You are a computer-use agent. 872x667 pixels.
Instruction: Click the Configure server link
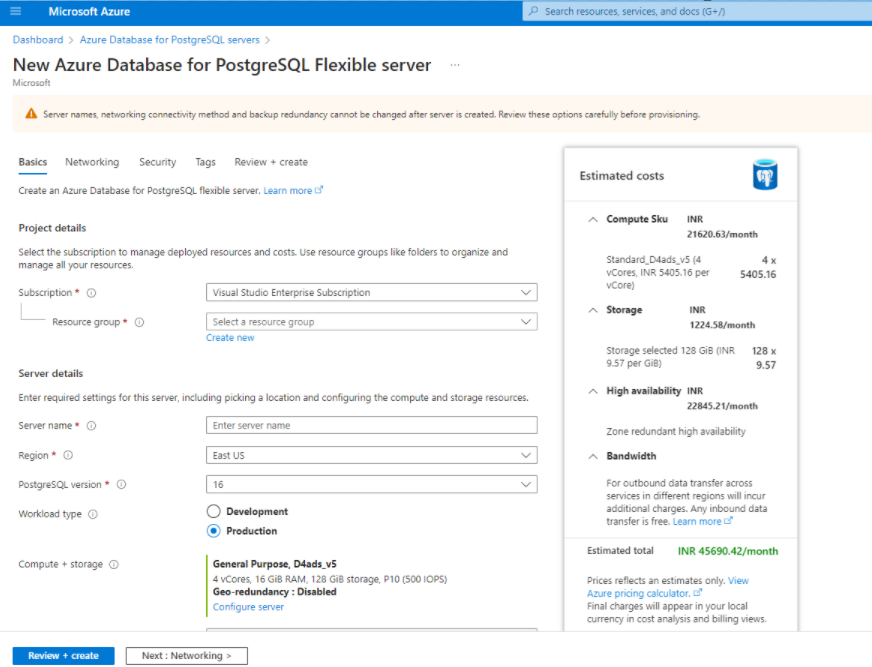point(248,607)
